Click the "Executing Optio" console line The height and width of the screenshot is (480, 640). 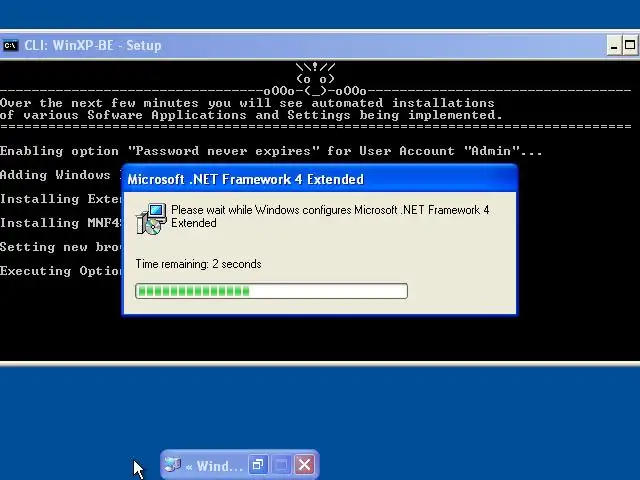[61, 271]
